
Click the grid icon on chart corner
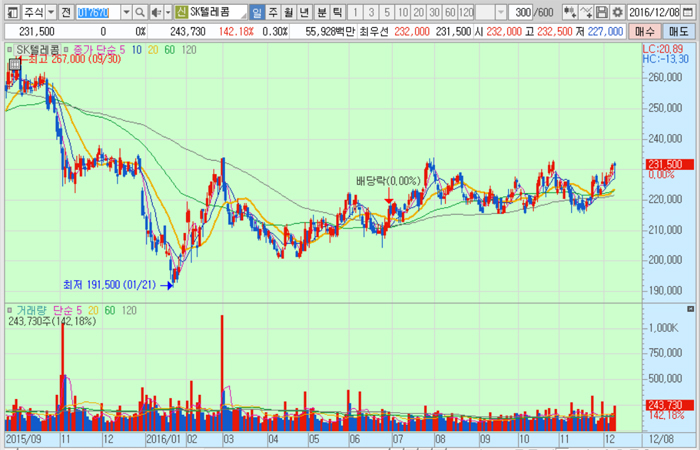pos(13,66)
